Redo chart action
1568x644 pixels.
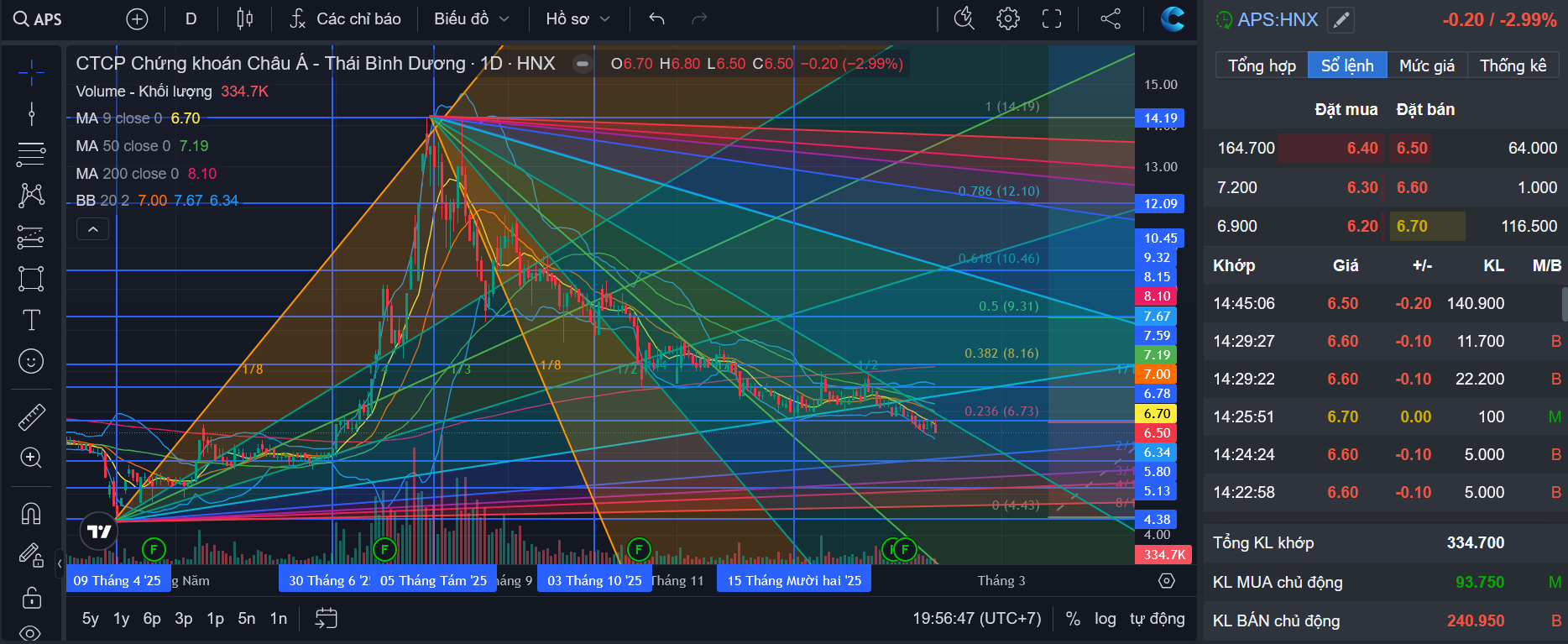(698, 18)
